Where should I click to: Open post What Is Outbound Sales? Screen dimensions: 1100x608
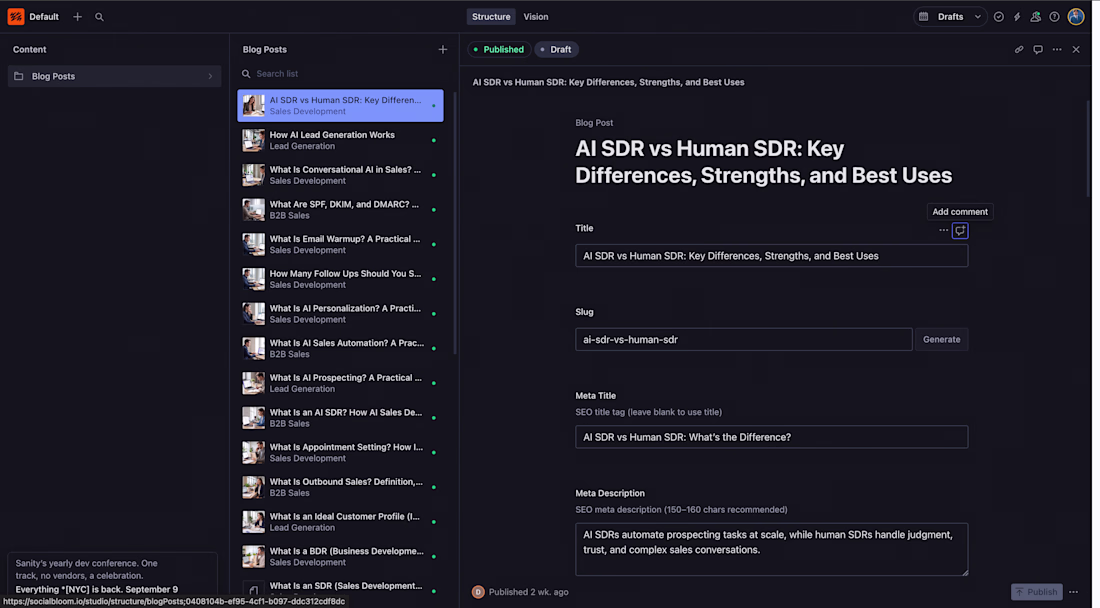pos(340,487)
